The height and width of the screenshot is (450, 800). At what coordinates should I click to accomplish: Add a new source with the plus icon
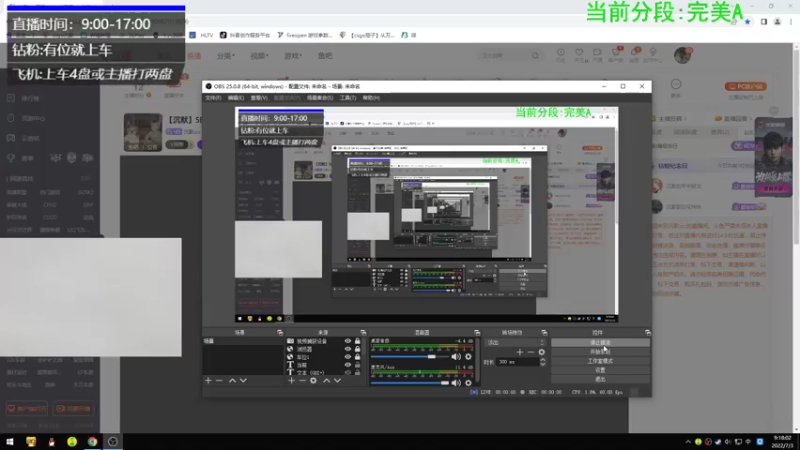[x=291, y=381]
